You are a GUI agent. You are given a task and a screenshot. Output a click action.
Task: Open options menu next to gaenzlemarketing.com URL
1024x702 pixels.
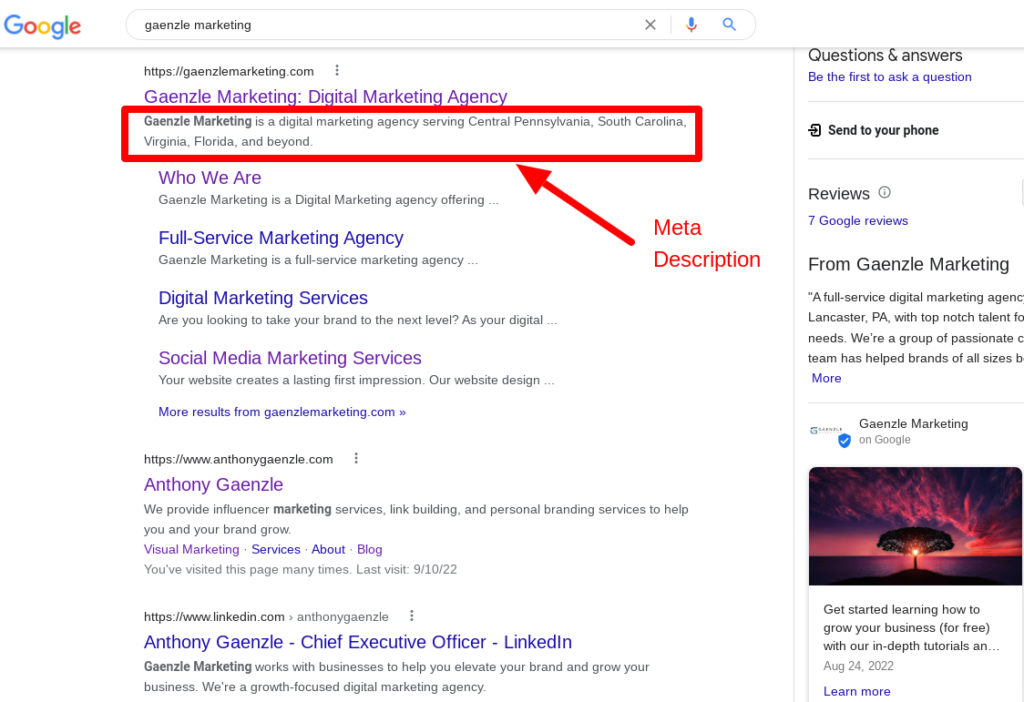pyautogui.click(x=337, y=71)
